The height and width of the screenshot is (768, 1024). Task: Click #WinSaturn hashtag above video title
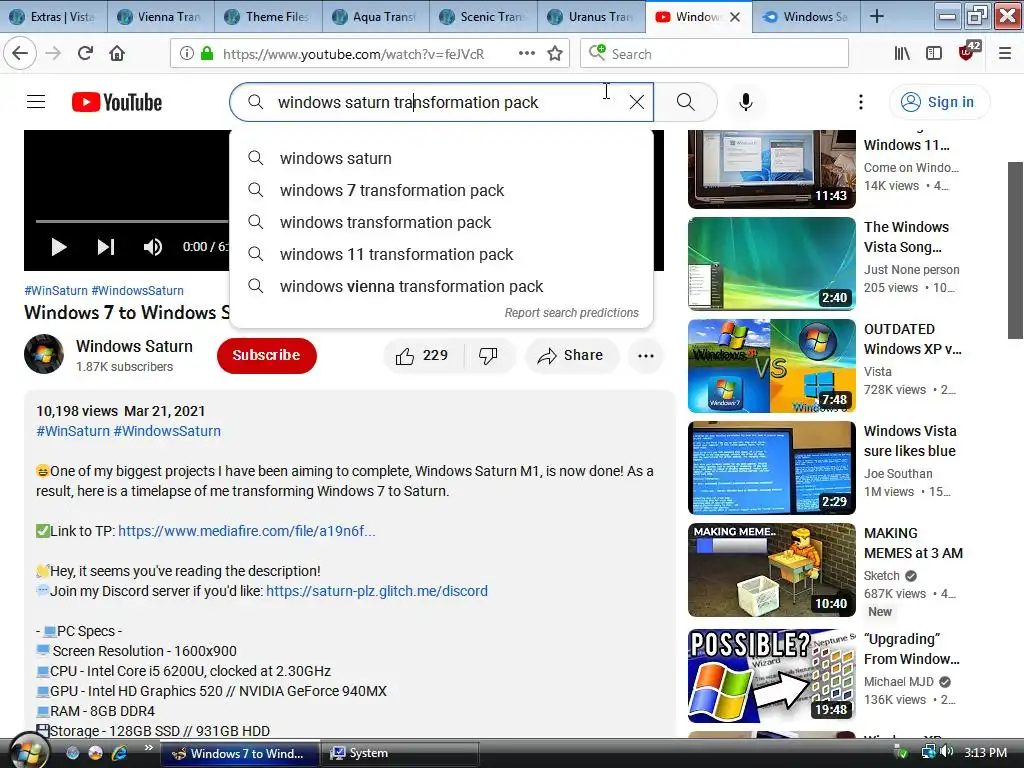coord(56,291)
